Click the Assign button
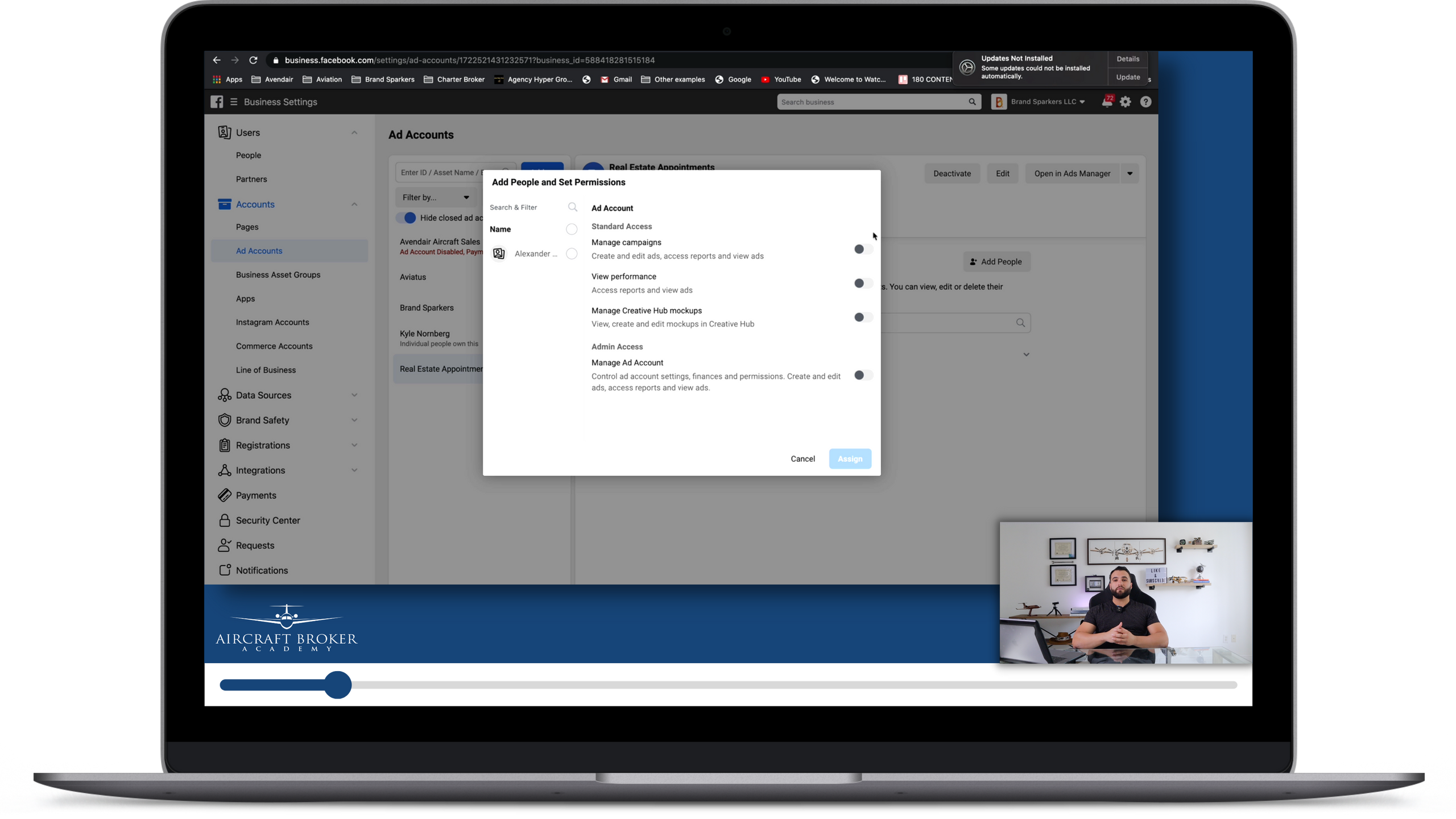1456x819 pixels. (x=850, y=459)
